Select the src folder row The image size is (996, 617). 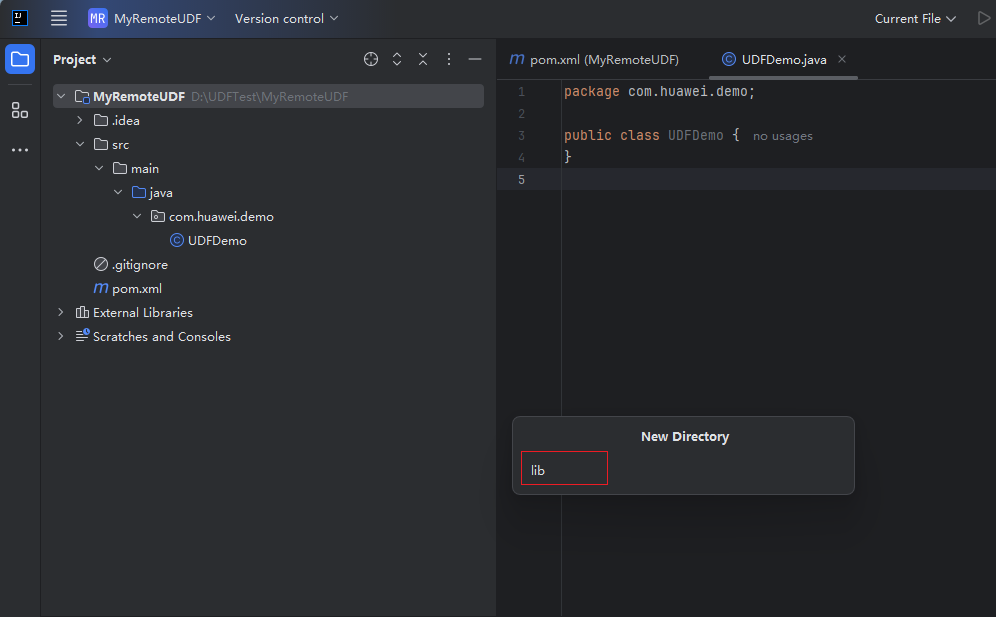(268, 144)
